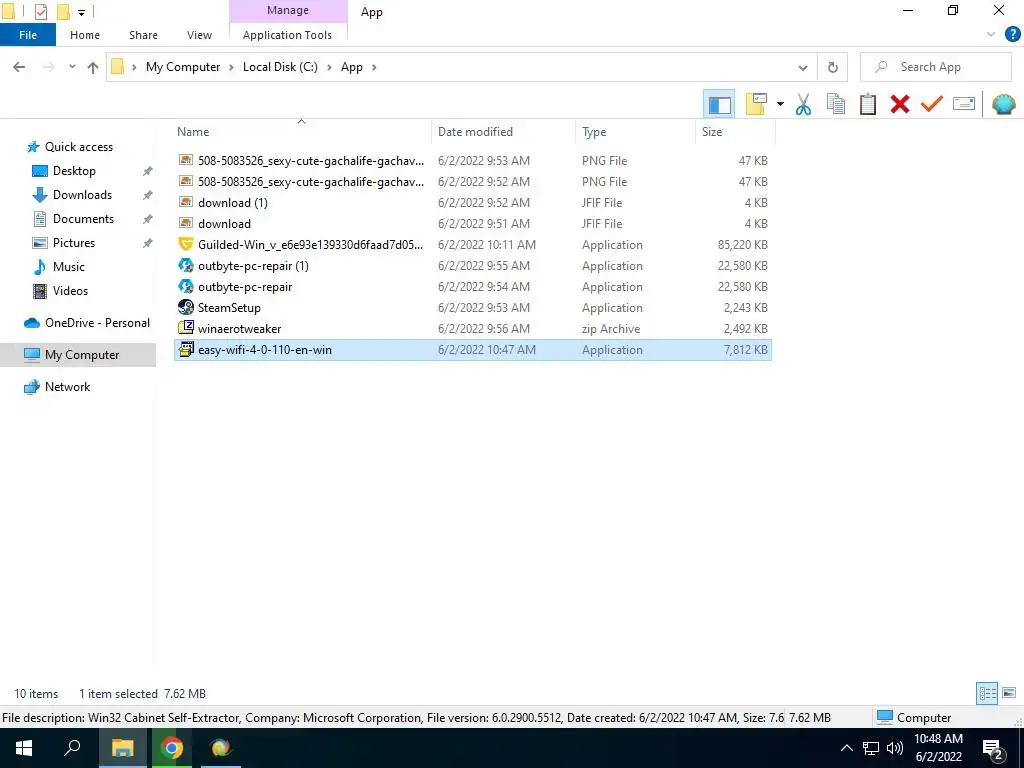This screenshot has width=1024, height=768.
Task: Switch to the Home ribbon tab
Action: point(85,35)
